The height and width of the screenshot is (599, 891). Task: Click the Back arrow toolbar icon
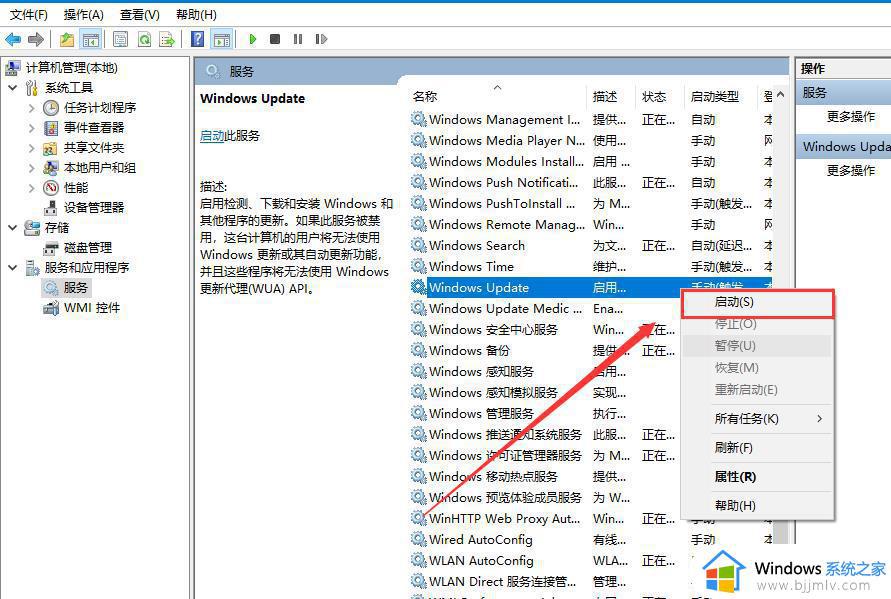[13, 39]
